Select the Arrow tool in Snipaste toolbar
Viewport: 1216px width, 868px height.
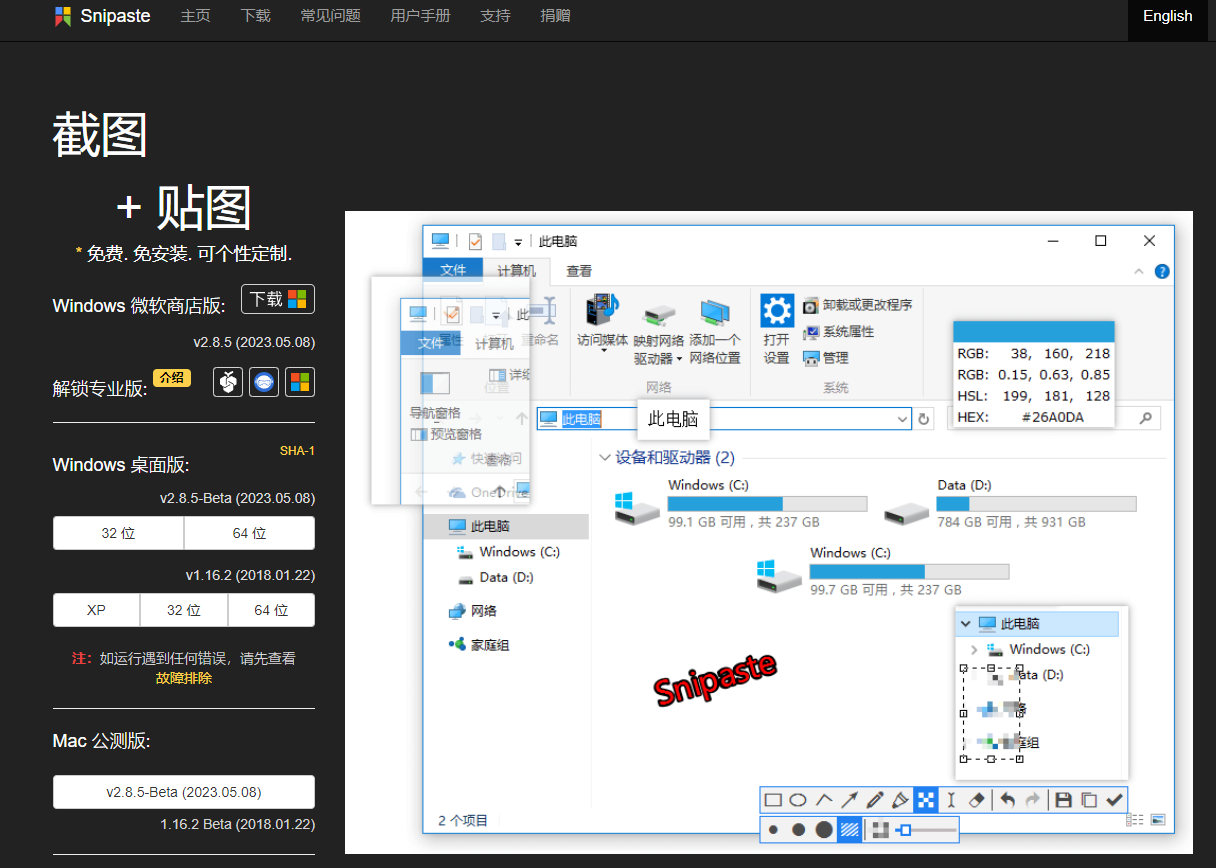849,800
